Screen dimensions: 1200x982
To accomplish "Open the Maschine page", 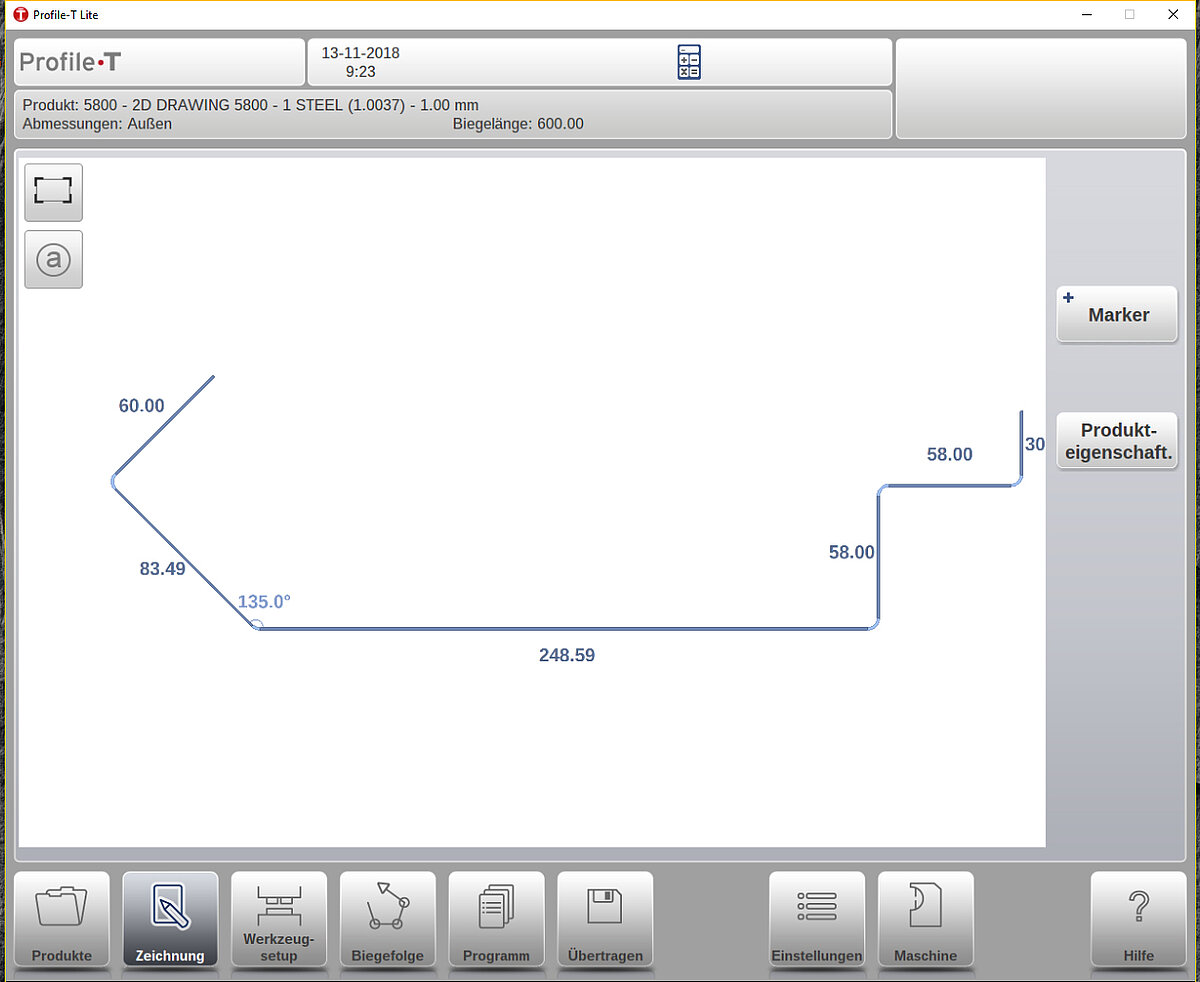I will point(925,920).
